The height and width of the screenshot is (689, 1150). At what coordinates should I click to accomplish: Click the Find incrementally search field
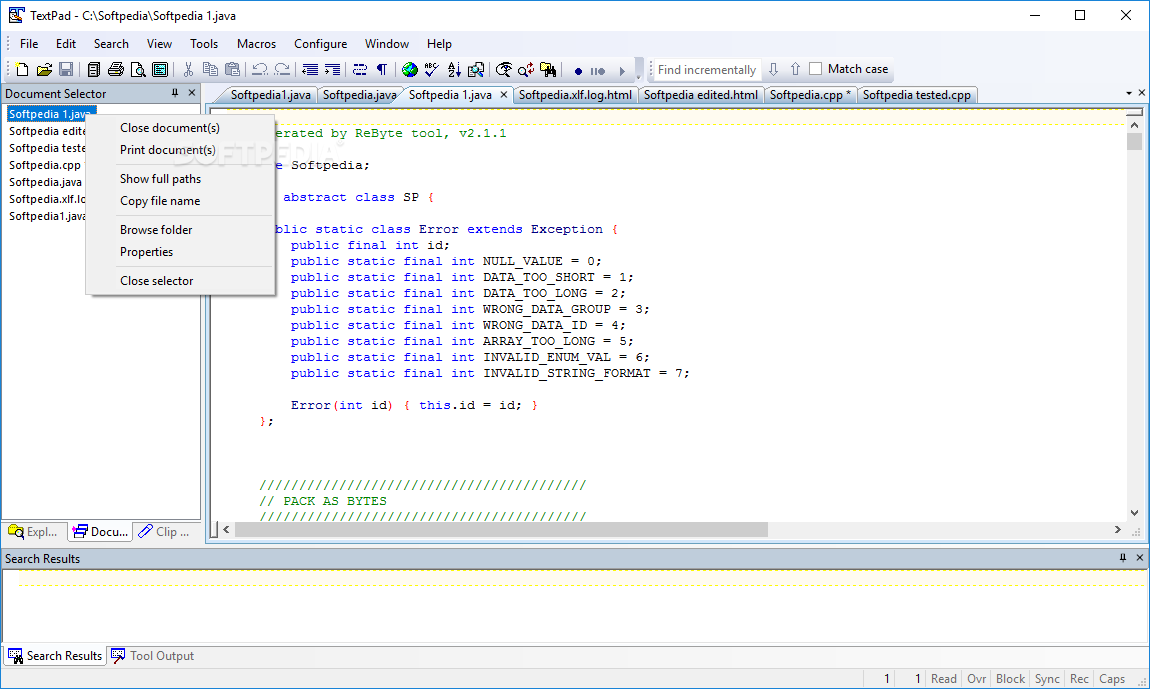(706, 70)
